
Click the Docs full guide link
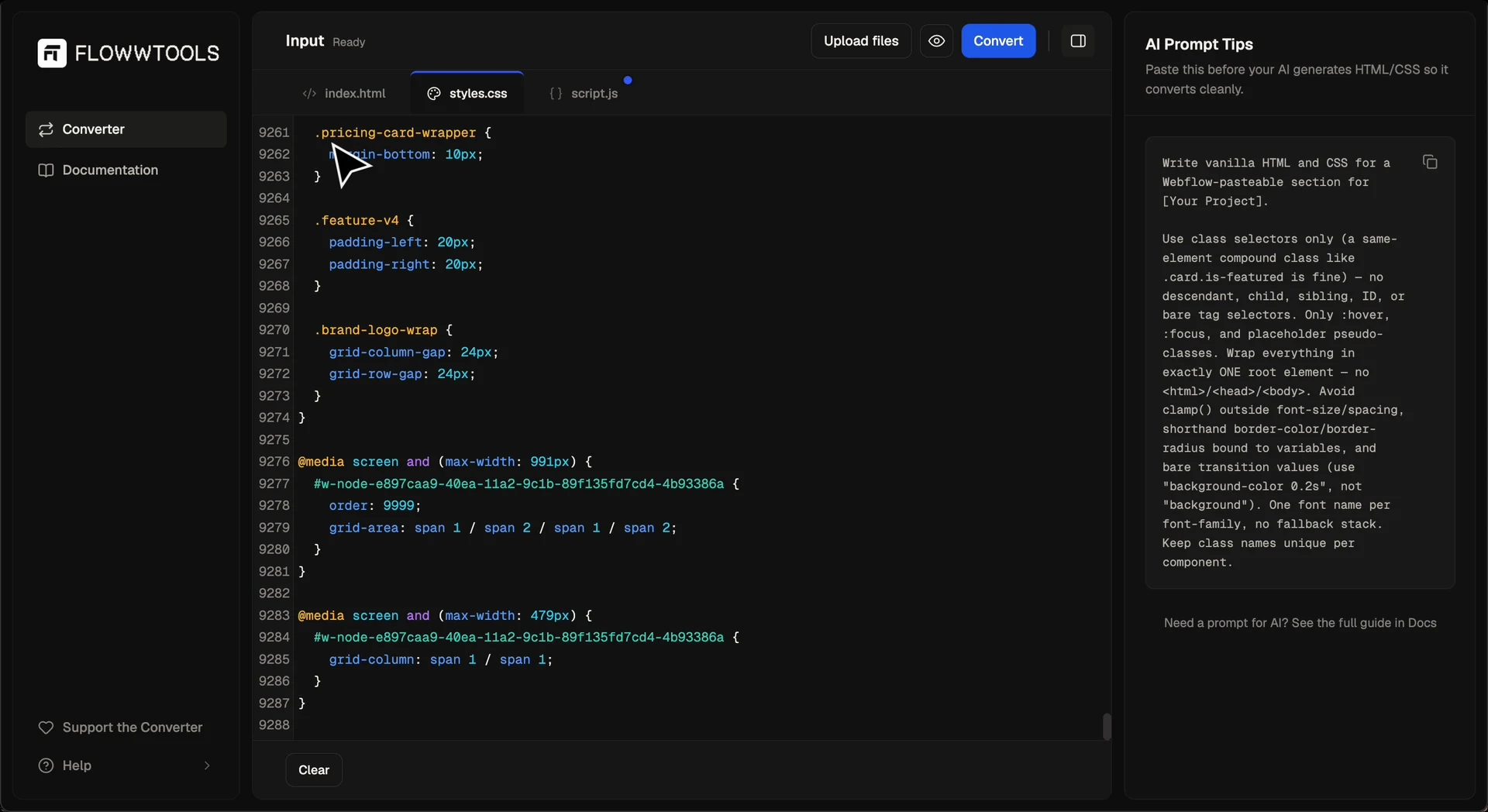tap(1300, 623)
